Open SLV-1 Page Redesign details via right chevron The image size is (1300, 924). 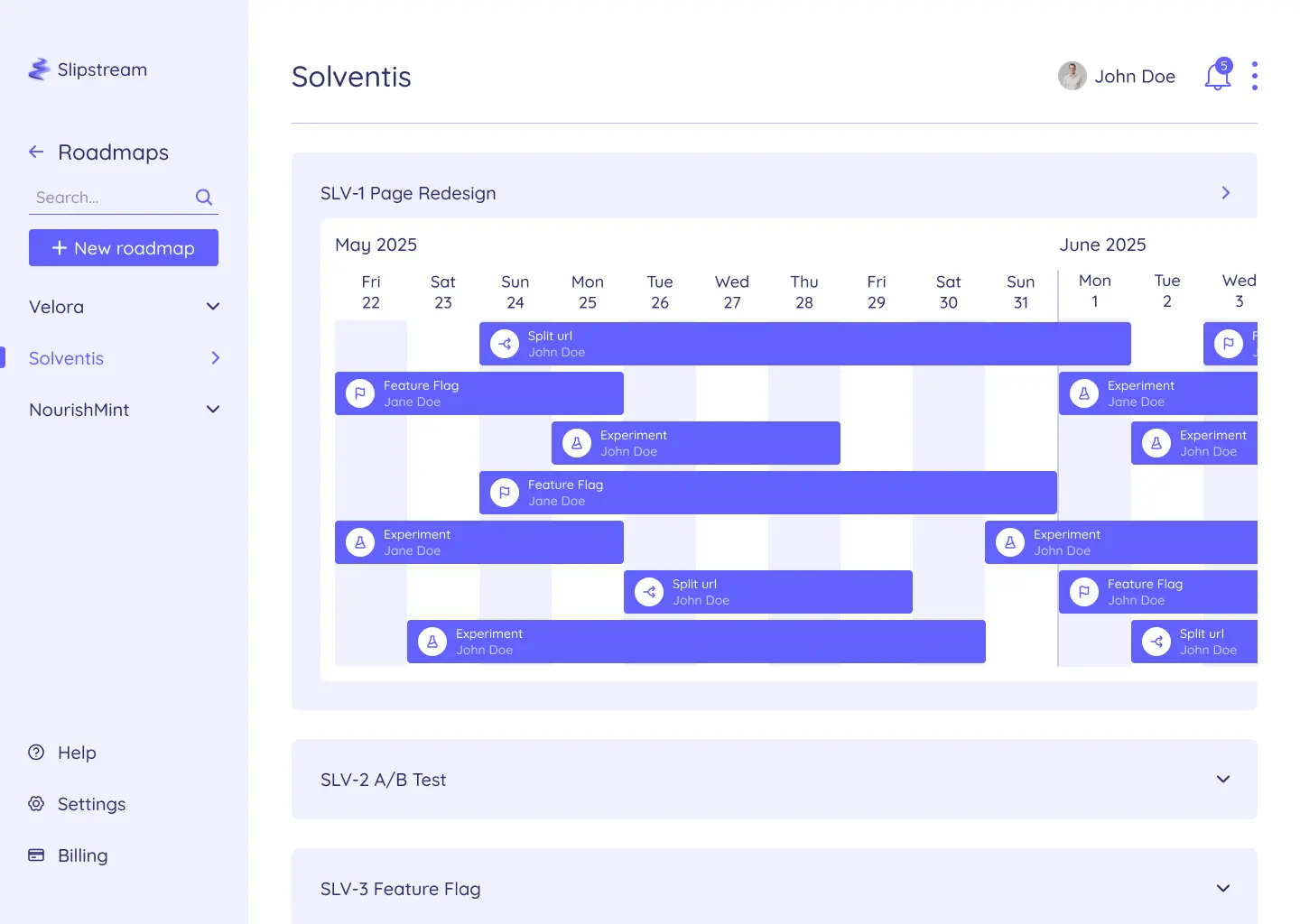click(x=1225, y=192)
